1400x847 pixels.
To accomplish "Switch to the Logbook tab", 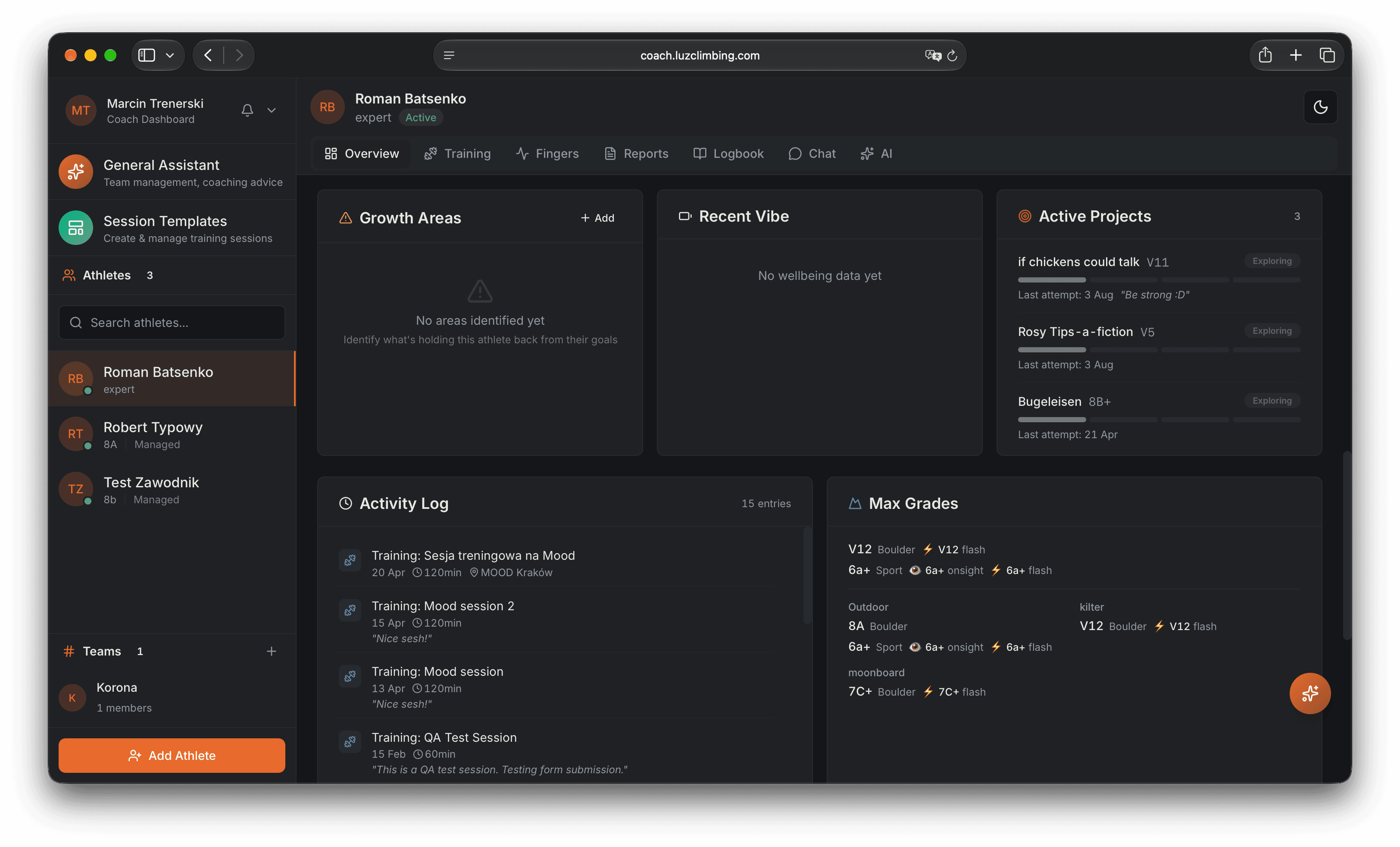I will coord(728,154).
